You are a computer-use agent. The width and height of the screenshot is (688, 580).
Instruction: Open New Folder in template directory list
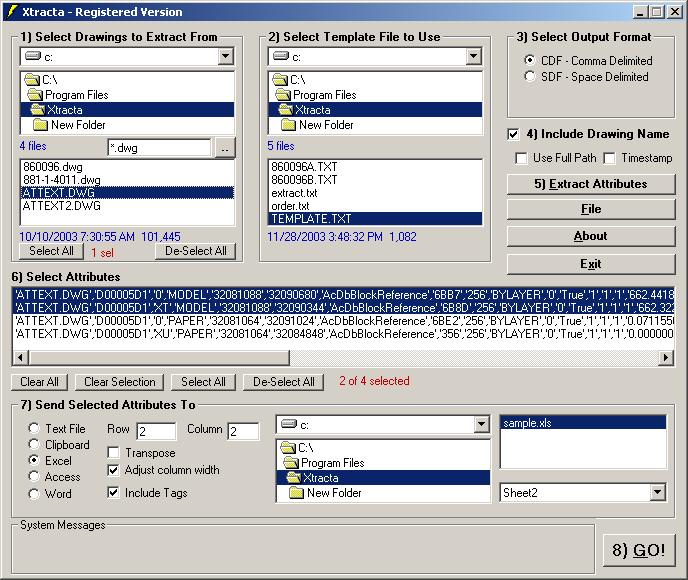[x=375, y=125]
